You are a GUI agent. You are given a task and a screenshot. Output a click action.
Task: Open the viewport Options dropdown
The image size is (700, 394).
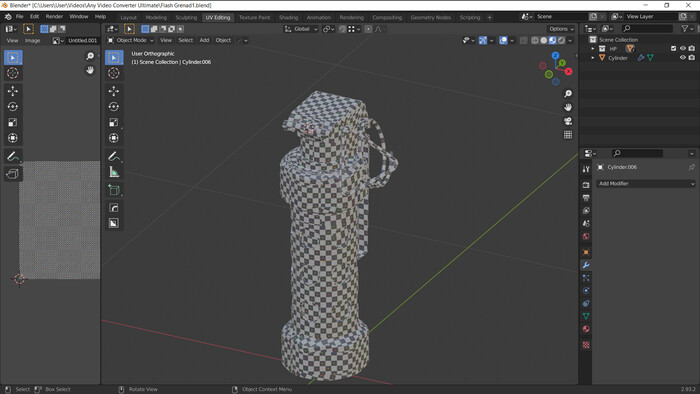pyautogui.click(x=562, y=29)
